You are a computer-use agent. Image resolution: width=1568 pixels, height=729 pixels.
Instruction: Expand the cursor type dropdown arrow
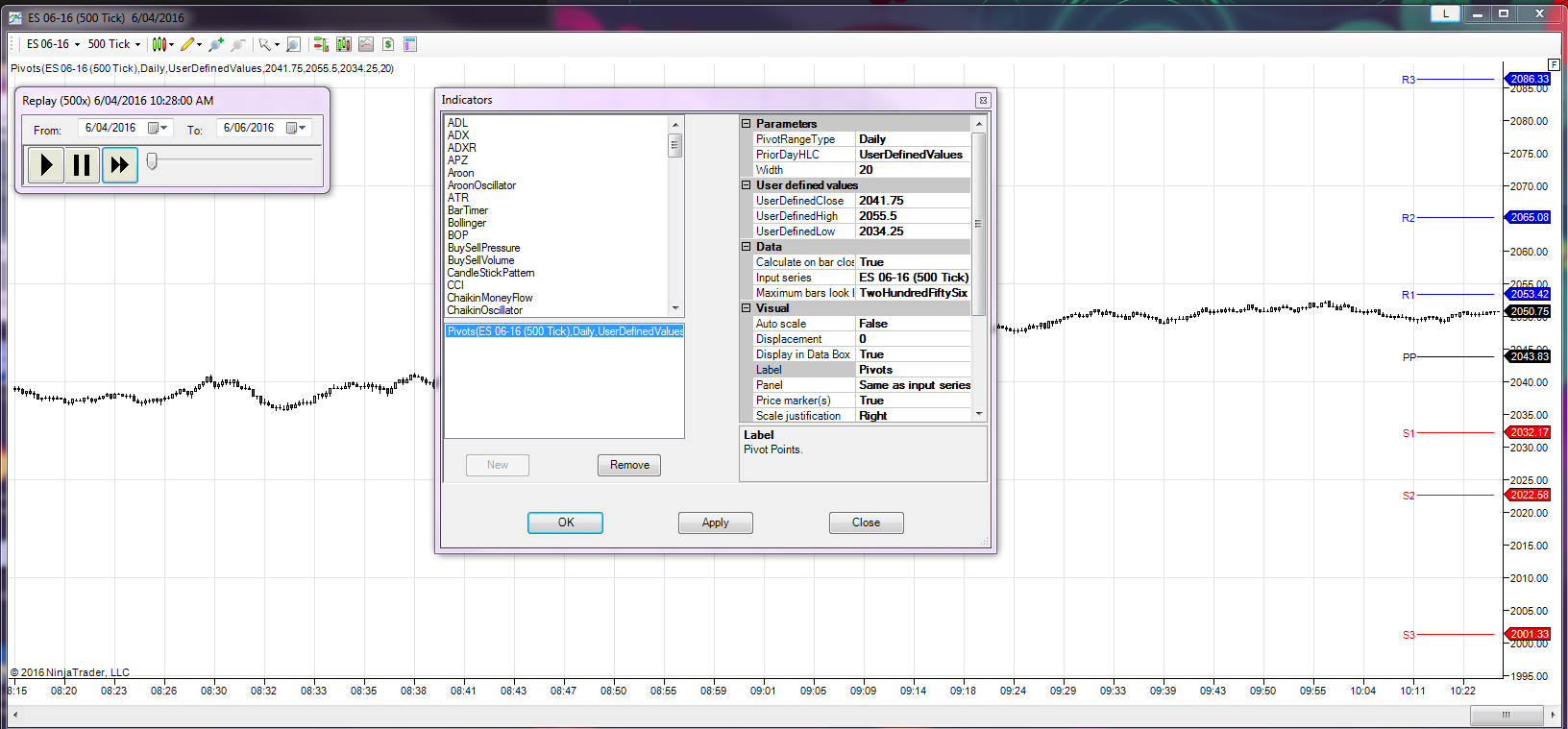[277, 44]
